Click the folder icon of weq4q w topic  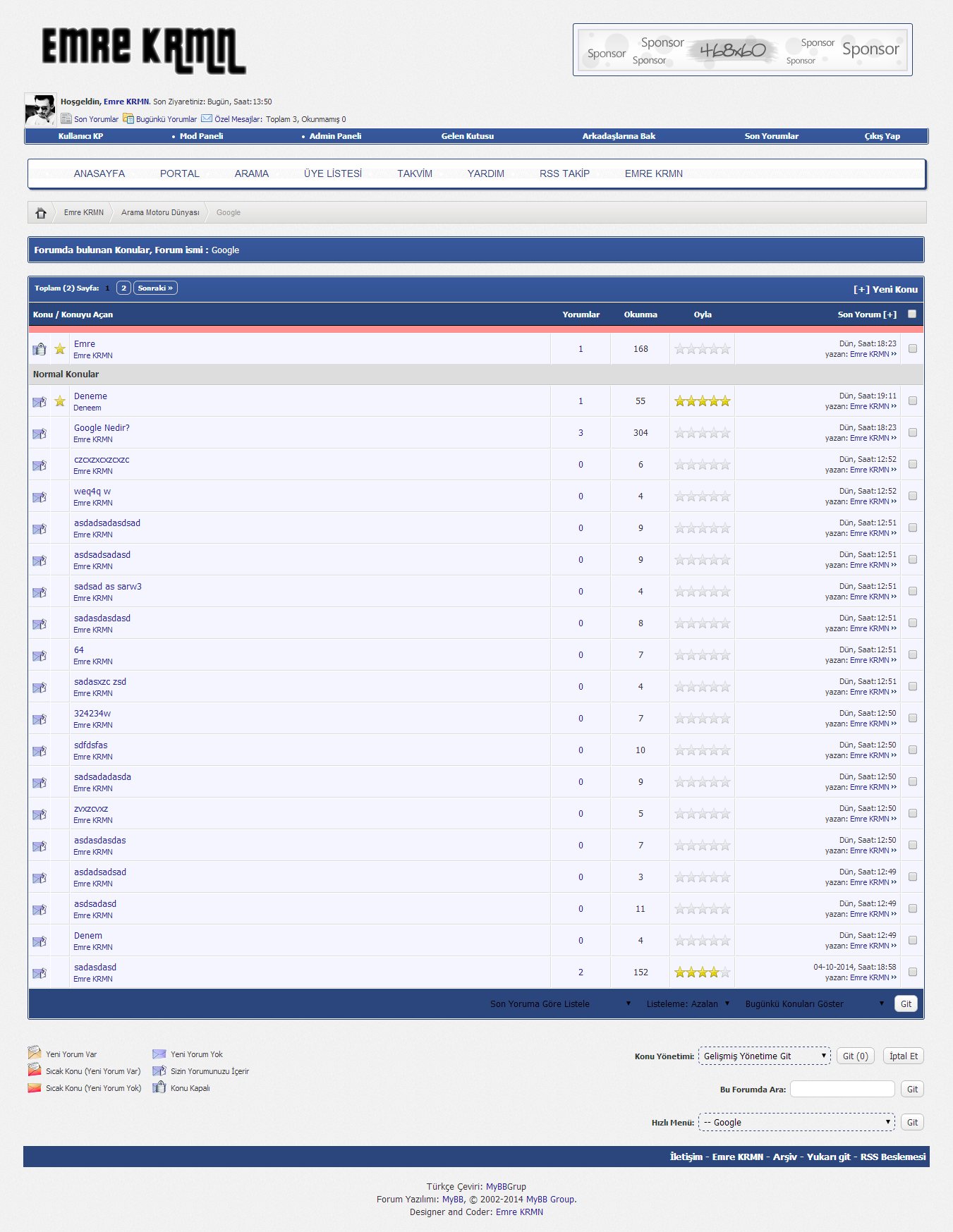coord(40,497)
